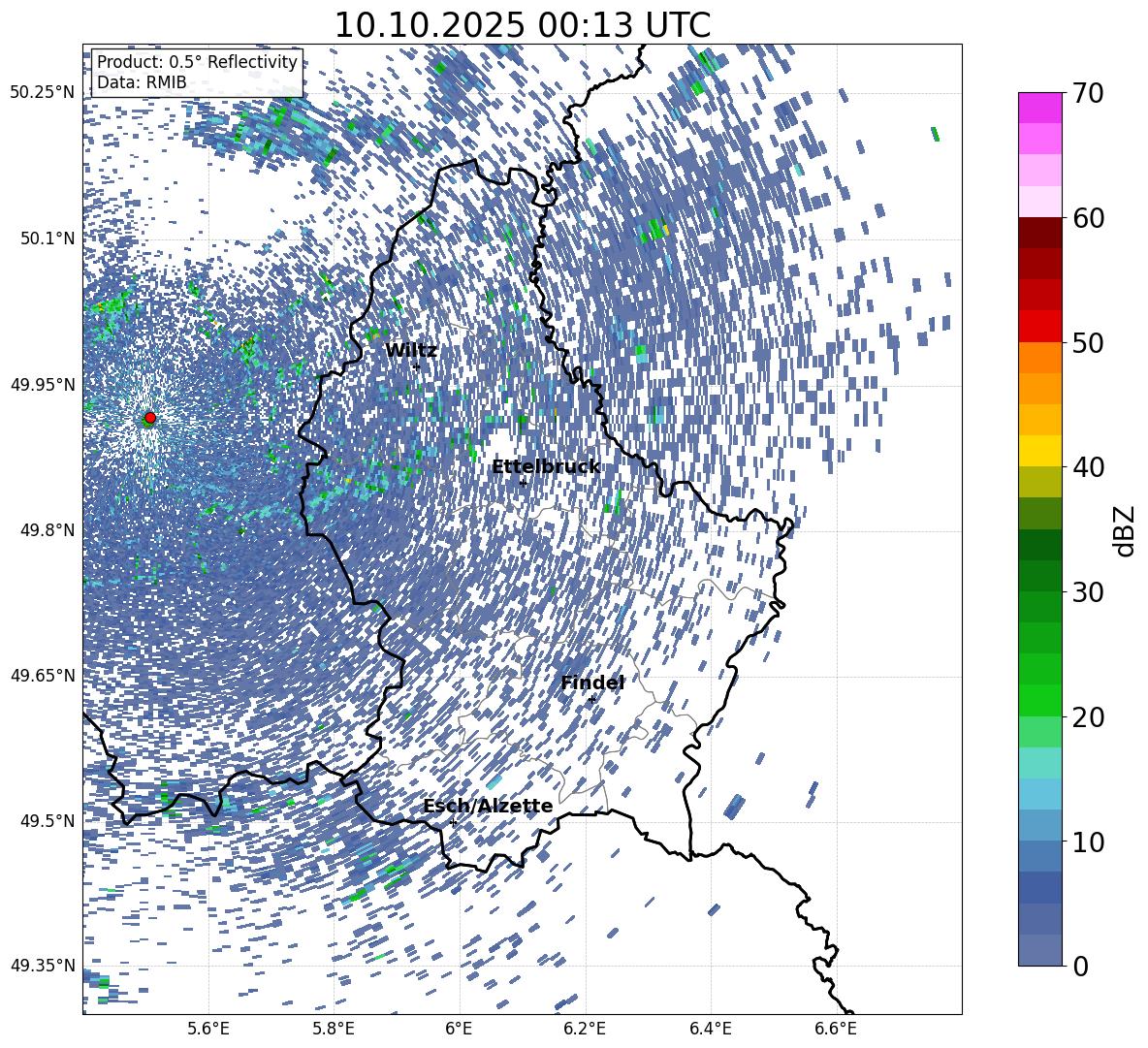Click the orange colorbar segment below 50
1148x1048 pixels.
pos(1039,357)
